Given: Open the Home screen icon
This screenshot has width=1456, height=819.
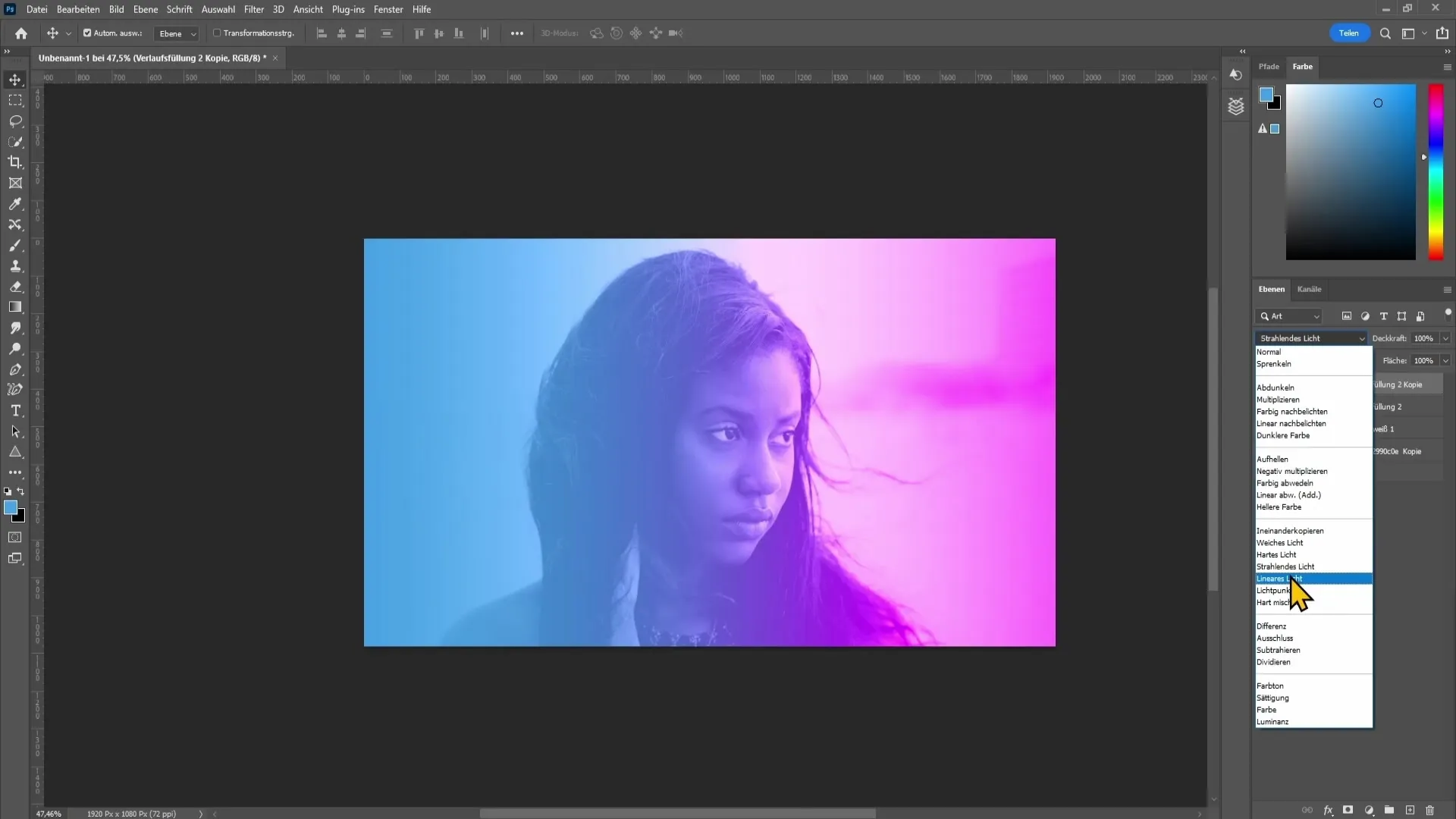Looking at the screenshot, I should pyautogui.click(x=21, y=33).
